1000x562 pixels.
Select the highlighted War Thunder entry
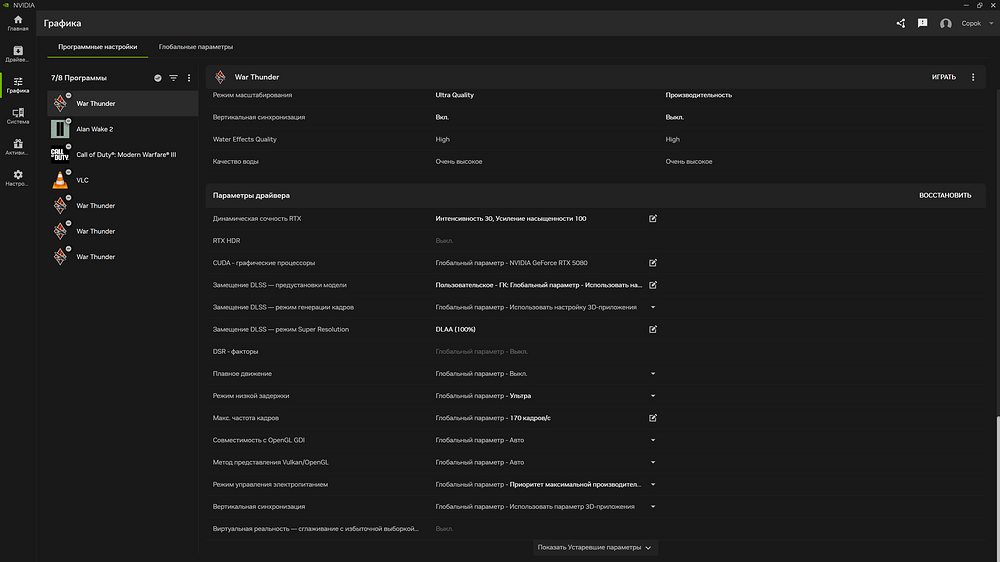(x=122, y=103)
